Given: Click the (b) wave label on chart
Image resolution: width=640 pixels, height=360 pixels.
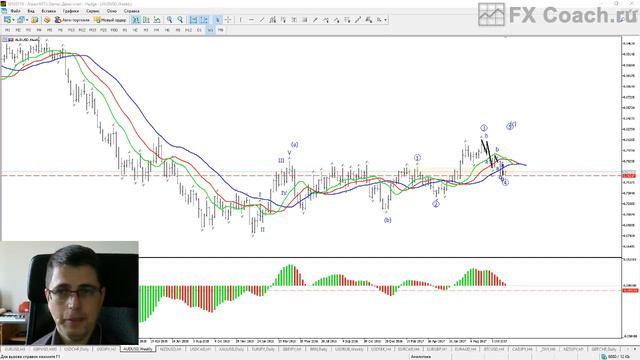Looking at the screenshot, I should click(387, 220).
